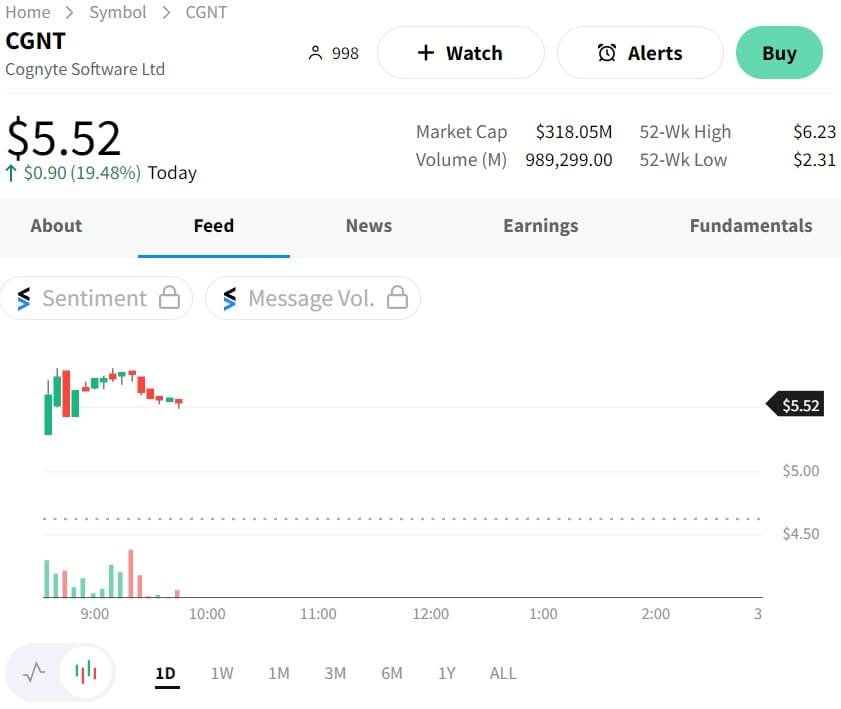Click the watchers person icon

pos(316,53)
